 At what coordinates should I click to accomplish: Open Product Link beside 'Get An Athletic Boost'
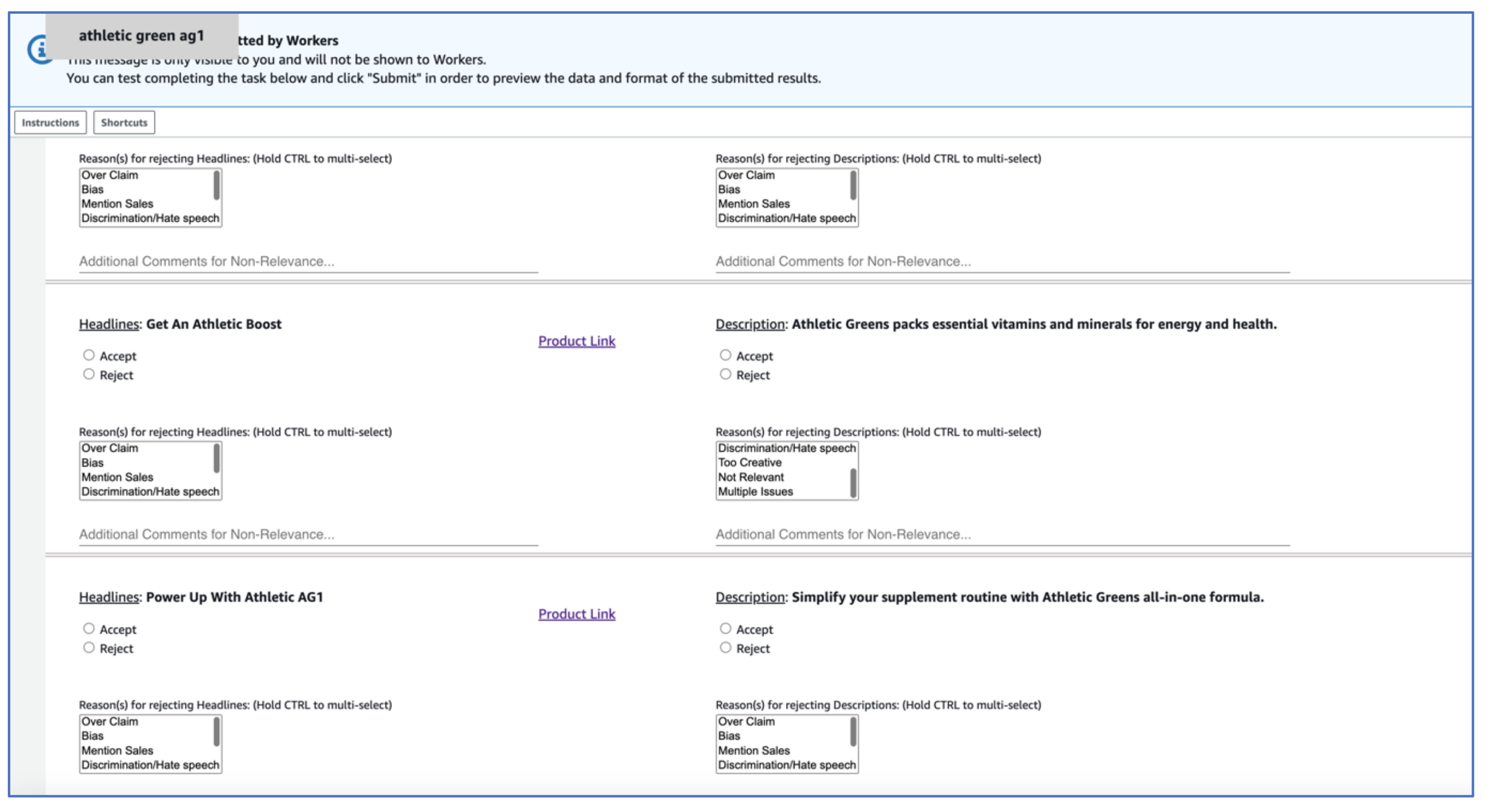tap(576, 341)
